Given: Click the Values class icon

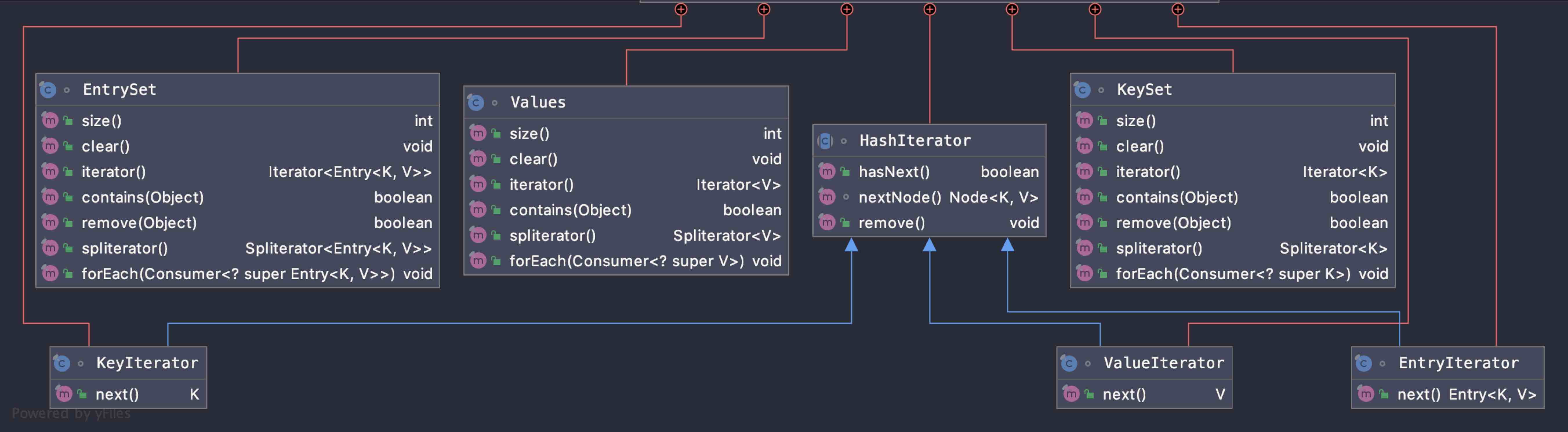Looking at the screenshot, I should pos(476,103).
